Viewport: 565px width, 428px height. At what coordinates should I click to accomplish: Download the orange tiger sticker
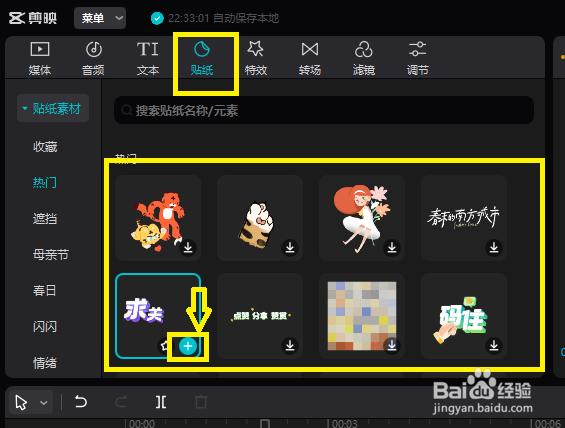[188, 248]
